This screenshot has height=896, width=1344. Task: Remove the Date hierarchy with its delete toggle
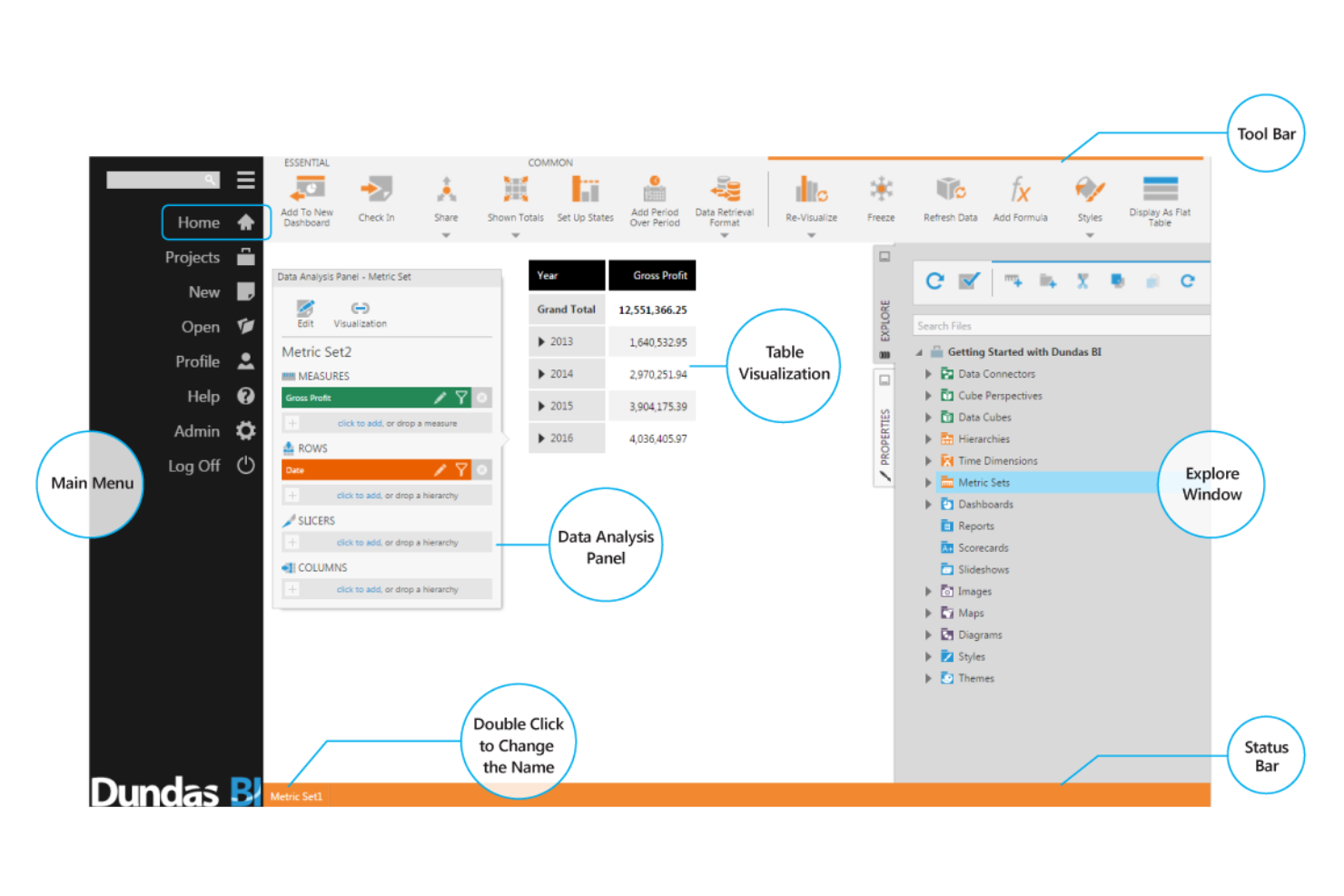(482, 469)
